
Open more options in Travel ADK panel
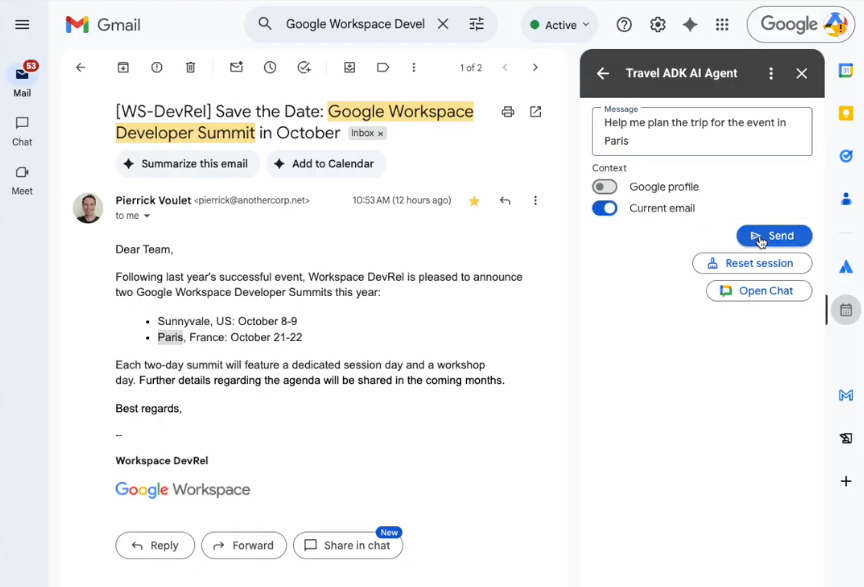[771, 73]
